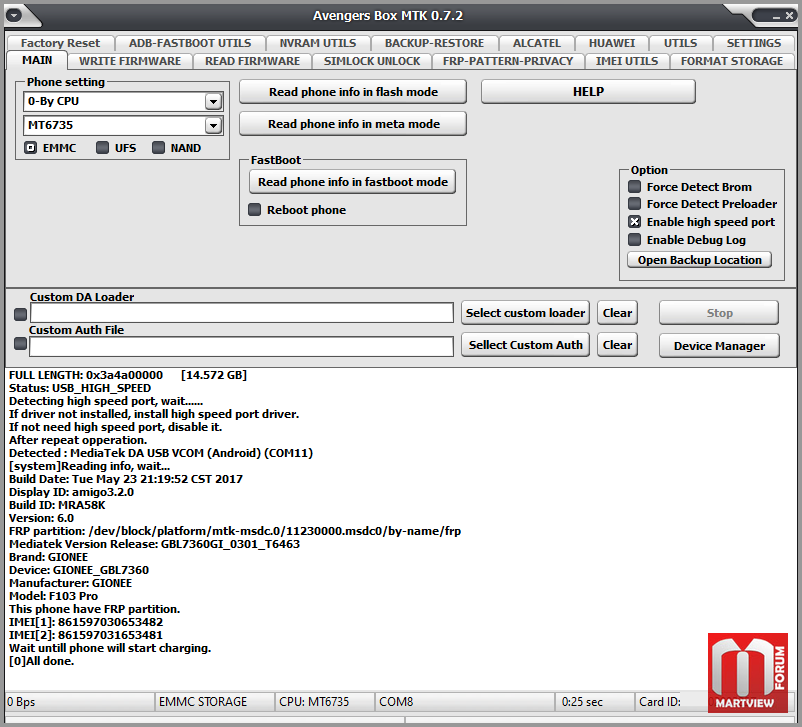Open the Factory Reset tab
This screenshot has height=727, width=802.
[x=60, y=43]
